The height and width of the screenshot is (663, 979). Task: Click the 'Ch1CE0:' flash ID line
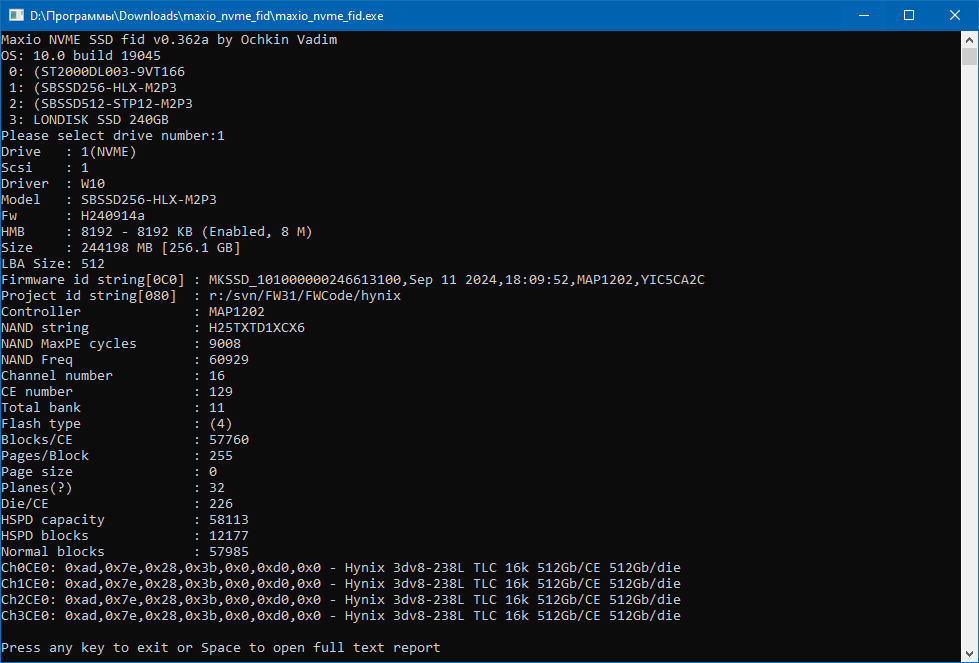[x=341, y=584]
